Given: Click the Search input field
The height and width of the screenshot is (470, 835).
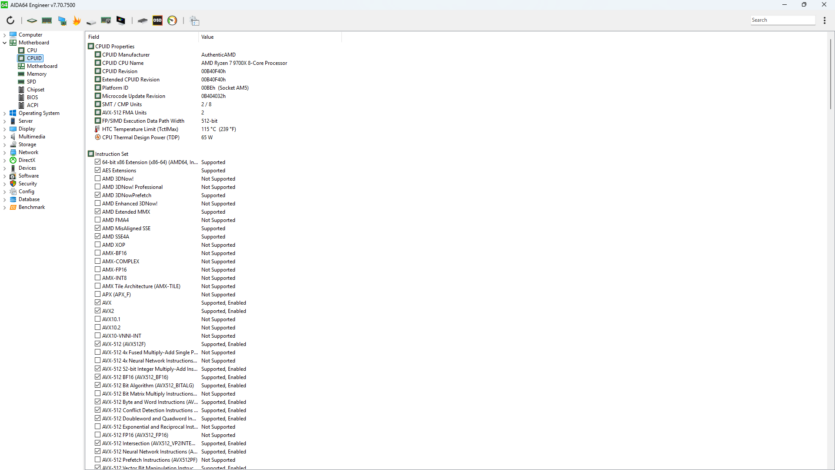Looking at the screenshot, I should (x=782, y=20).
